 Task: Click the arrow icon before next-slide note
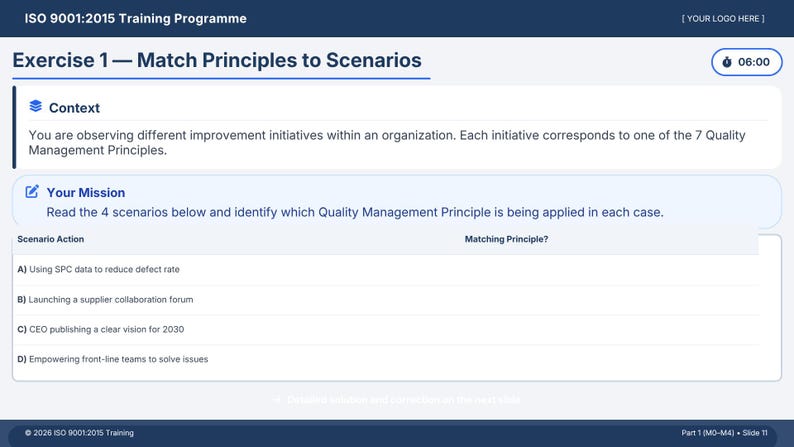coord(276,400)
